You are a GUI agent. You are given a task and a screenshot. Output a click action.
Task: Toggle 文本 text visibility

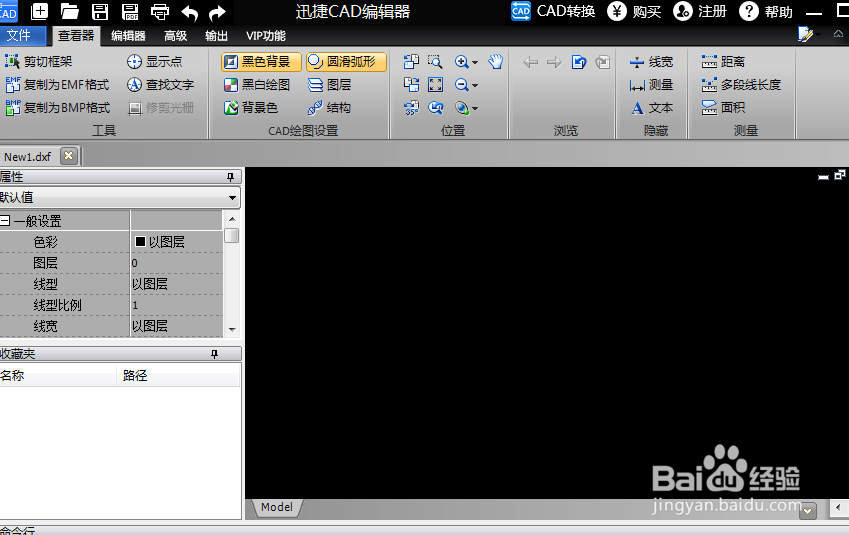point(651,108)
